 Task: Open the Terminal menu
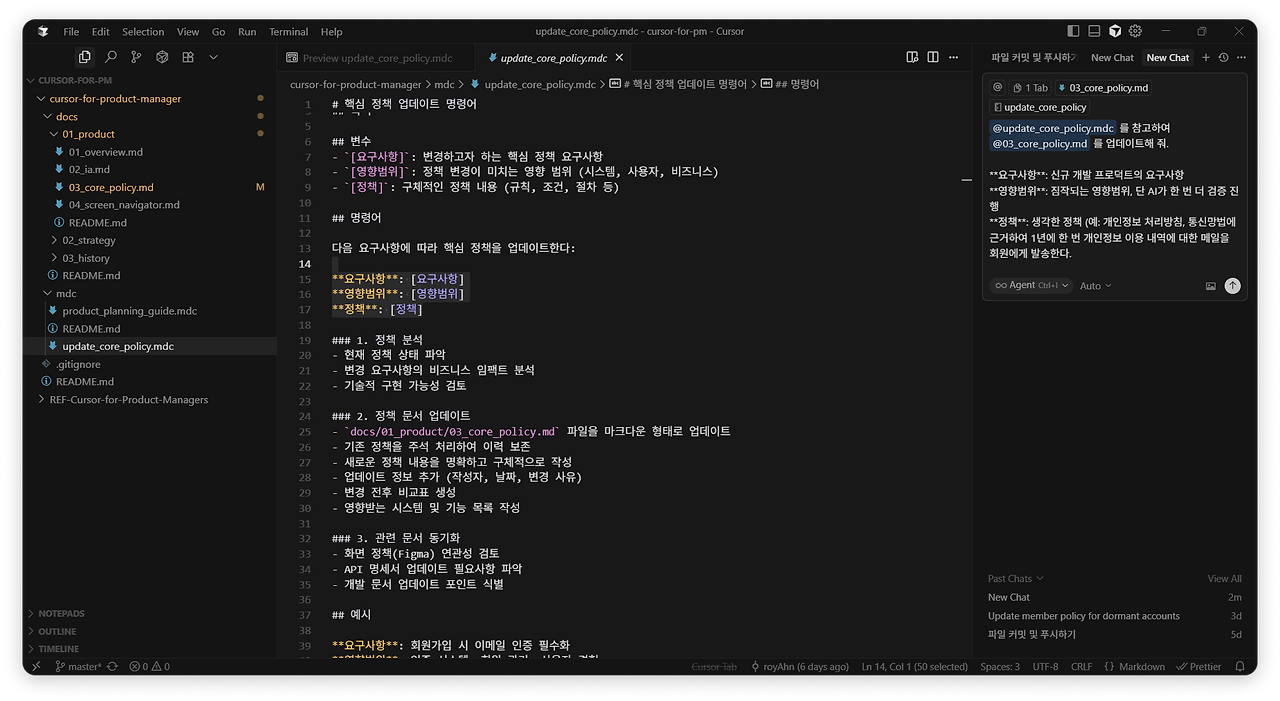(x=288, y=31)
